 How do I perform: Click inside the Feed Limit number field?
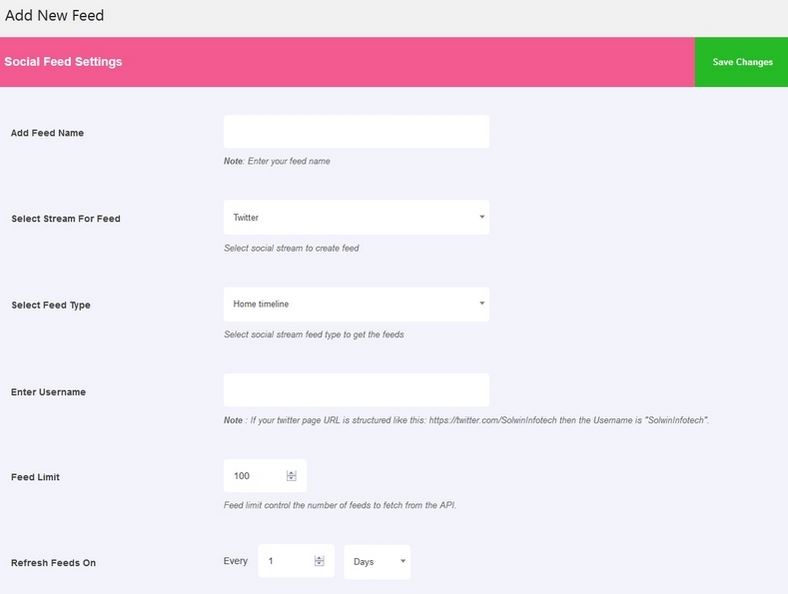pos(265,476)
